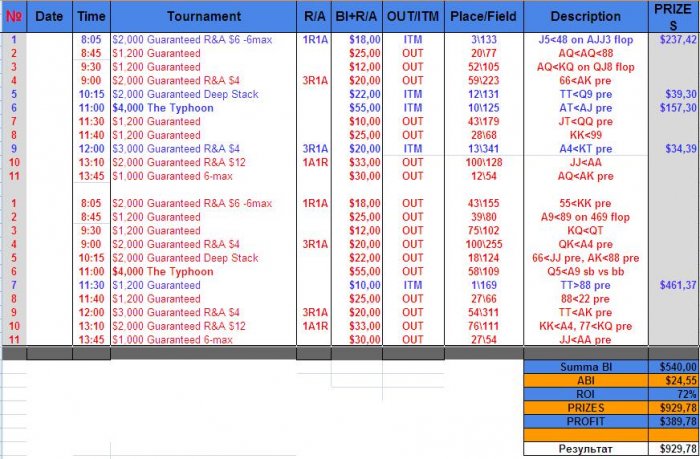Select the Description column header
The height and width of the screenshot is (459, 700).
pyautogui.click(x=586, y=17)
